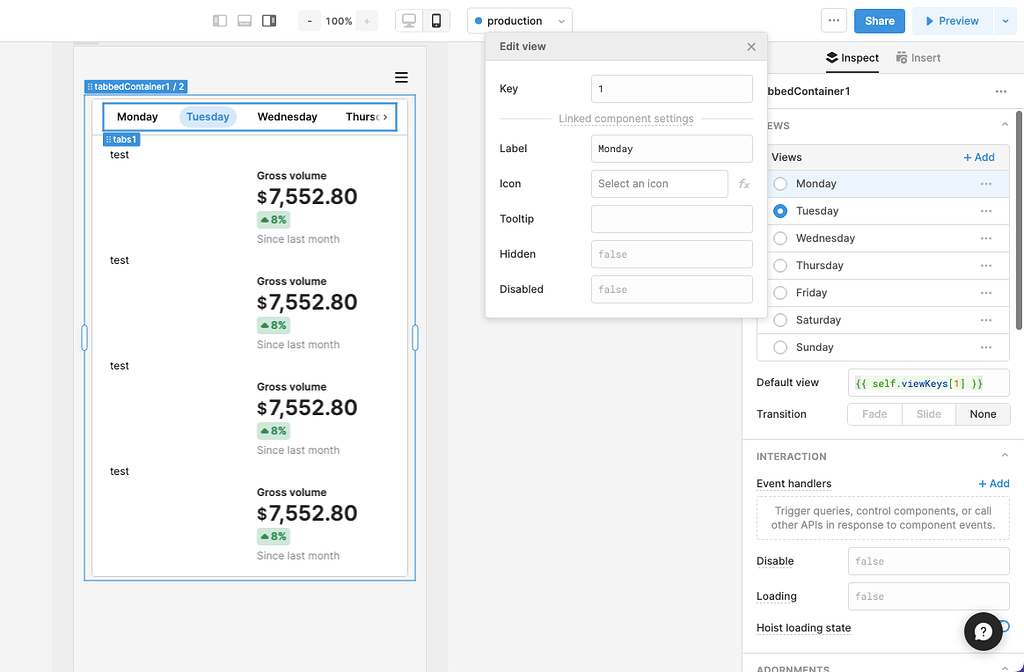Click the Share button
This screenshot has height=672, width=1024.
pos(879,21)
